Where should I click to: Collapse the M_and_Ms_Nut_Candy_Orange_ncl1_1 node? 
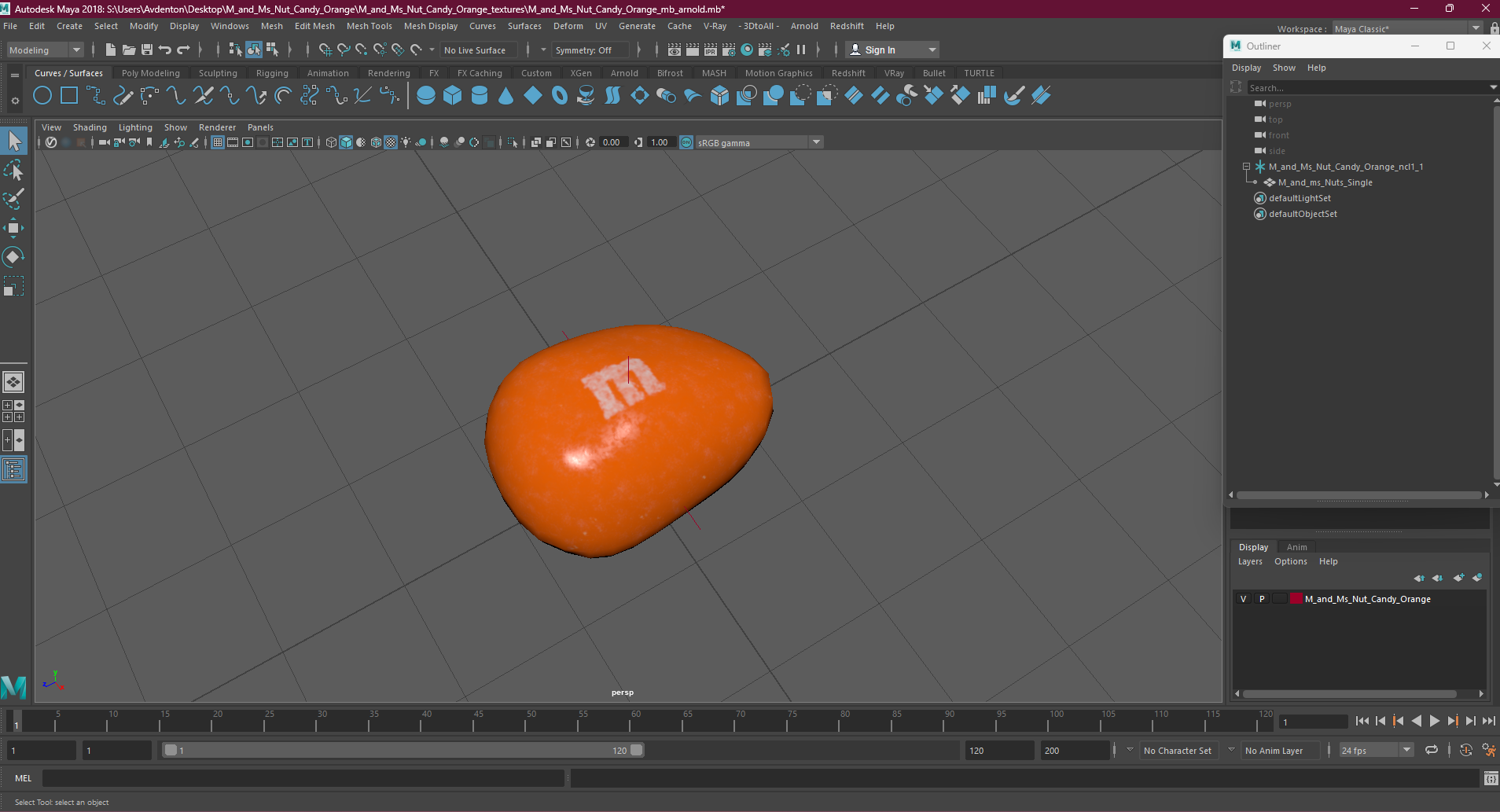[x=1246, y=167]
